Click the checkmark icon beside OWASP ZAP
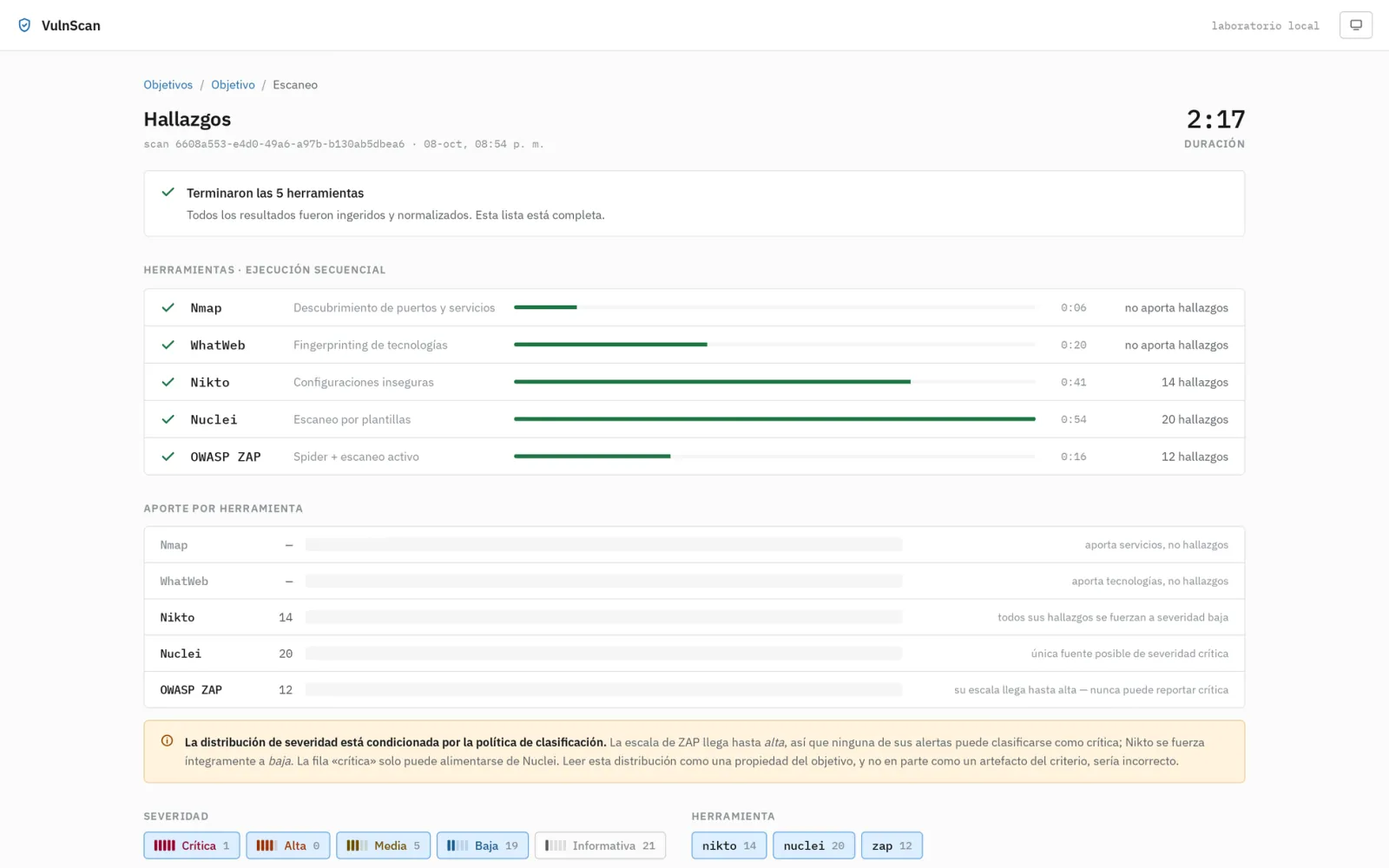Viewport: 1389px width, 868px height. click(x=168, y=457)
